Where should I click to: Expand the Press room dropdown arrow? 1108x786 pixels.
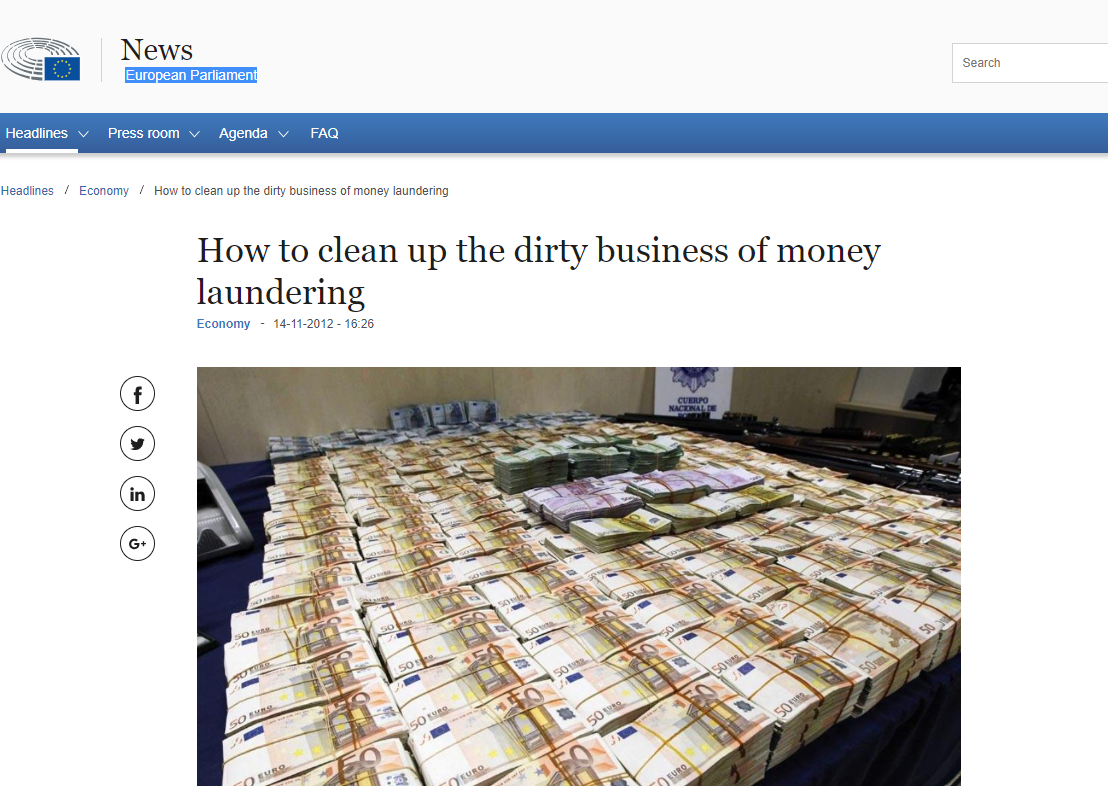click(x=194, y=134)
